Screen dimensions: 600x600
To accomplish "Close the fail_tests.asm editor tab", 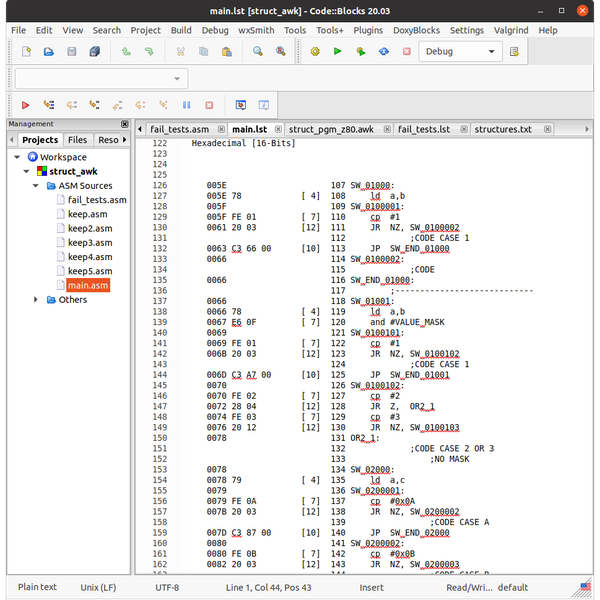I will point(221,129).
